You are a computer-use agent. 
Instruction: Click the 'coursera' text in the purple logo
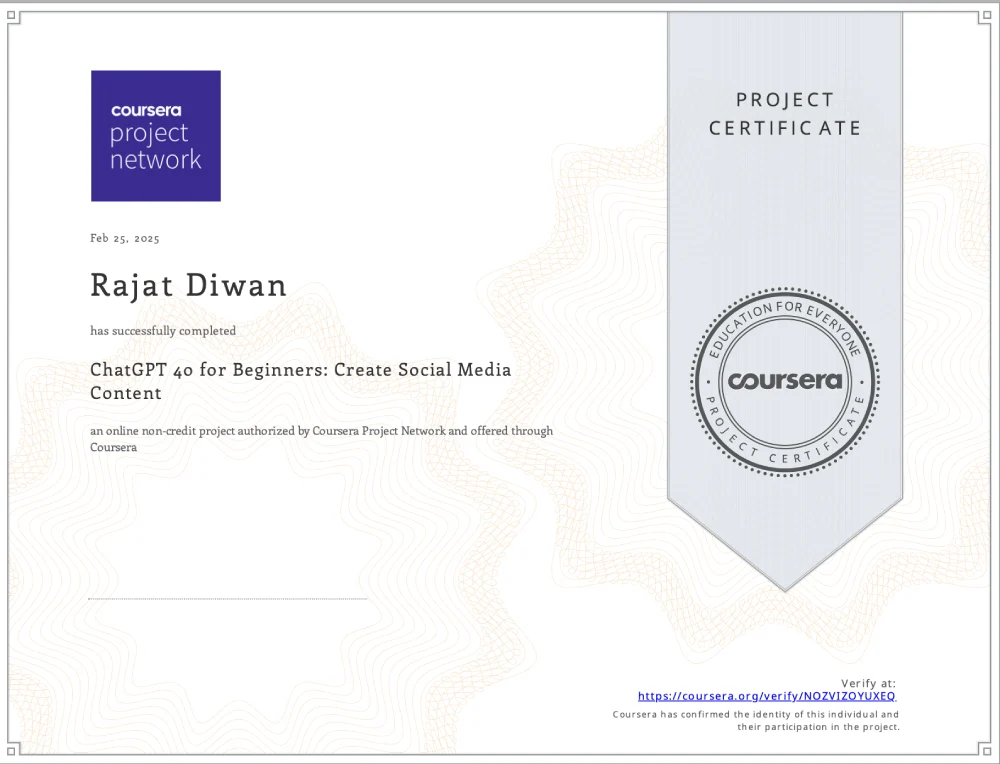click(x=146, y=111)
